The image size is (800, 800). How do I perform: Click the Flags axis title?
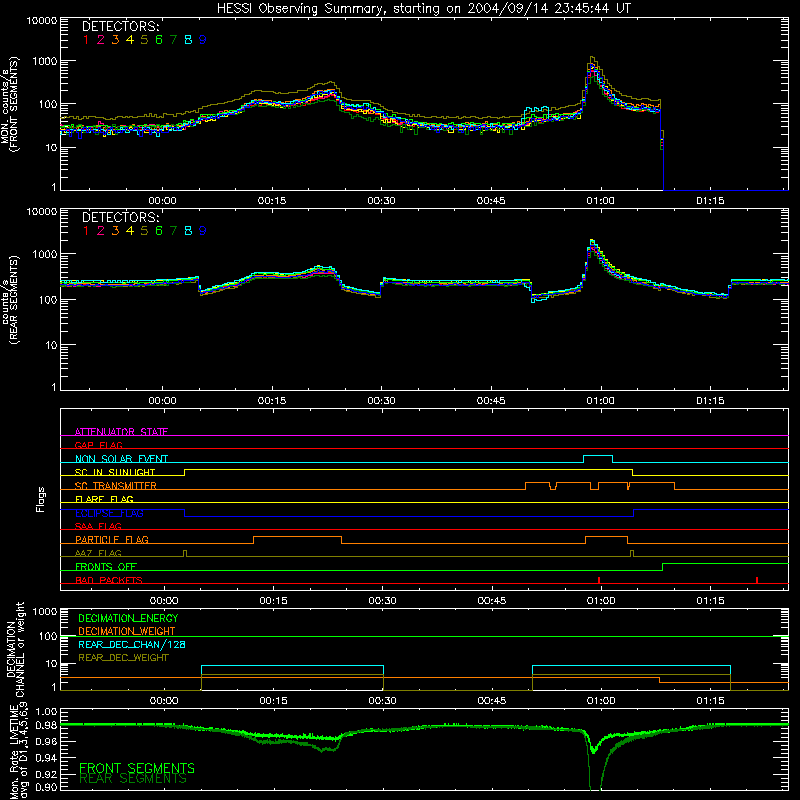tap(41, 499)
